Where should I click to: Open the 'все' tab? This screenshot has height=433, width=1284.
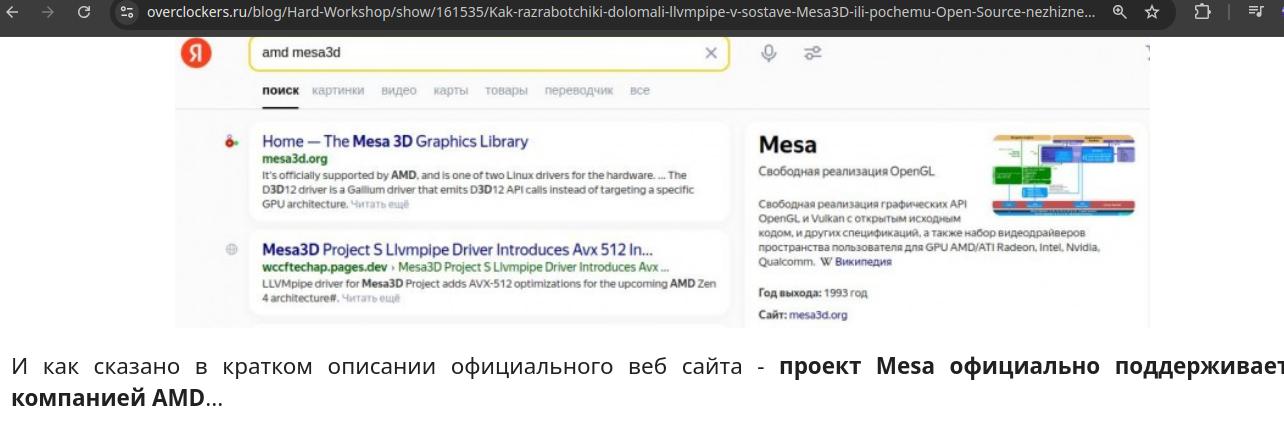[x=640, y=90]
